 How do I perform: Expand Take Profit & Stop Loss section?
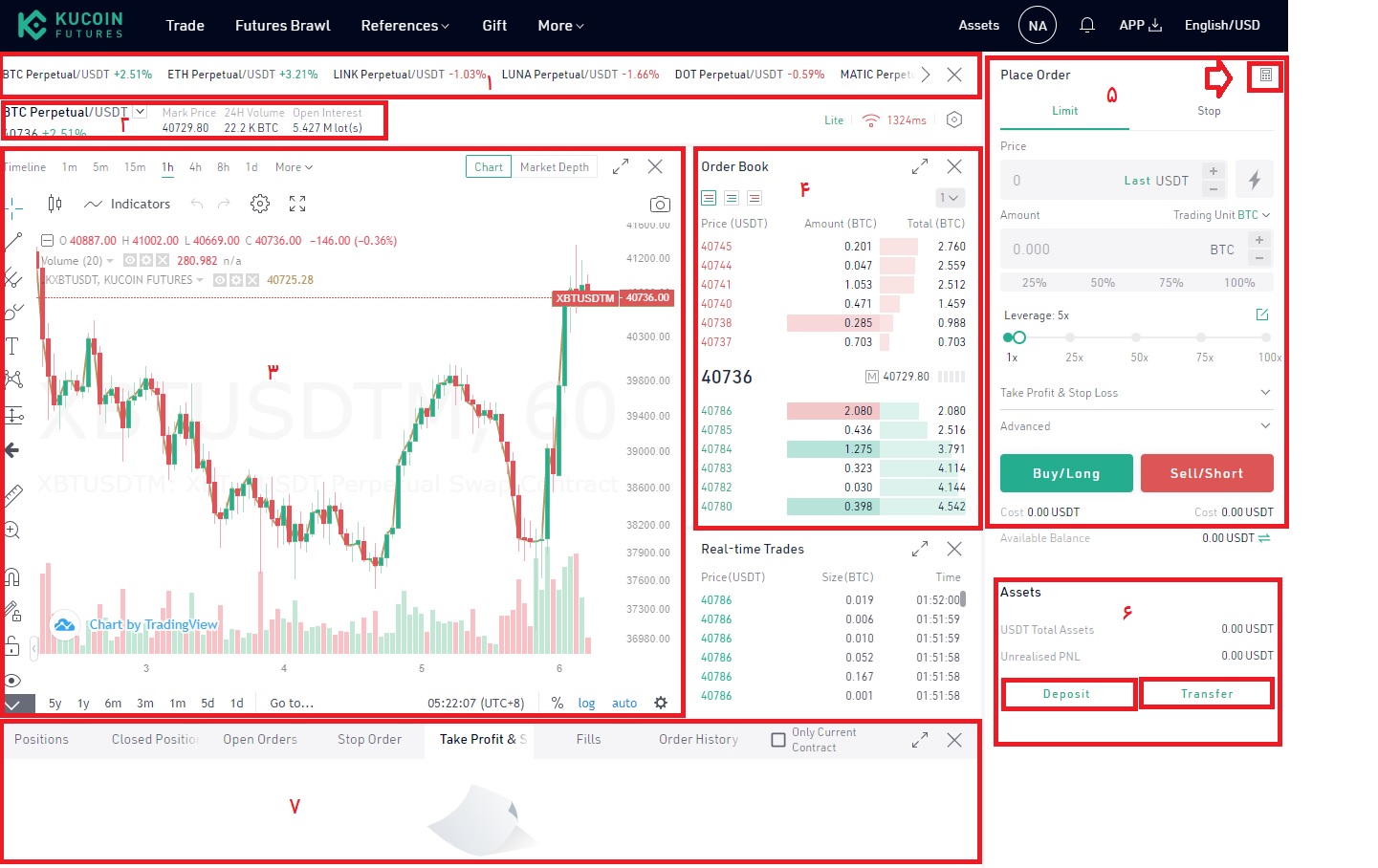[1136, 393]
